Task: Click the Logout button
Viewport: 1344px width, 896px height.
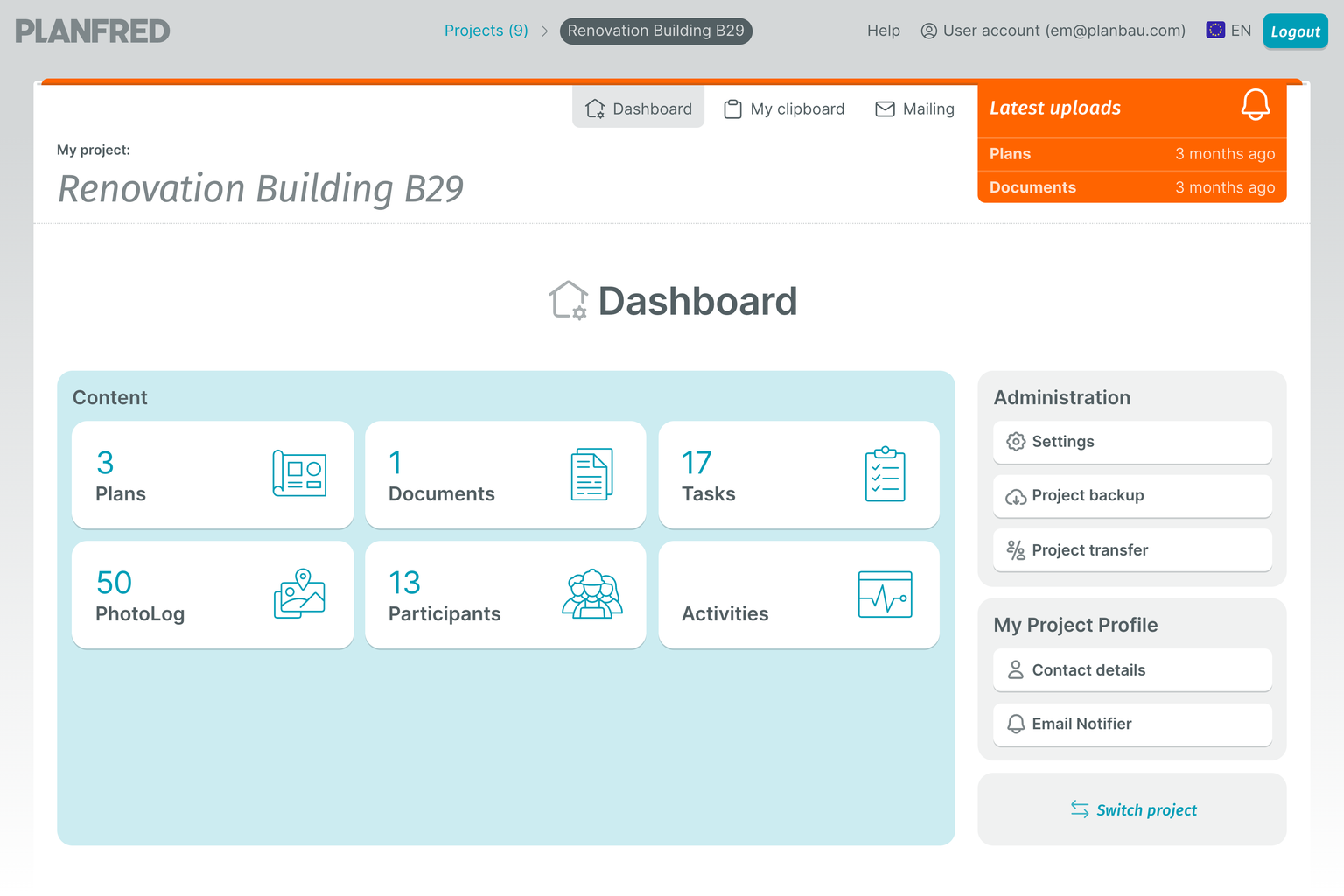Action: tap(1295, 31)
